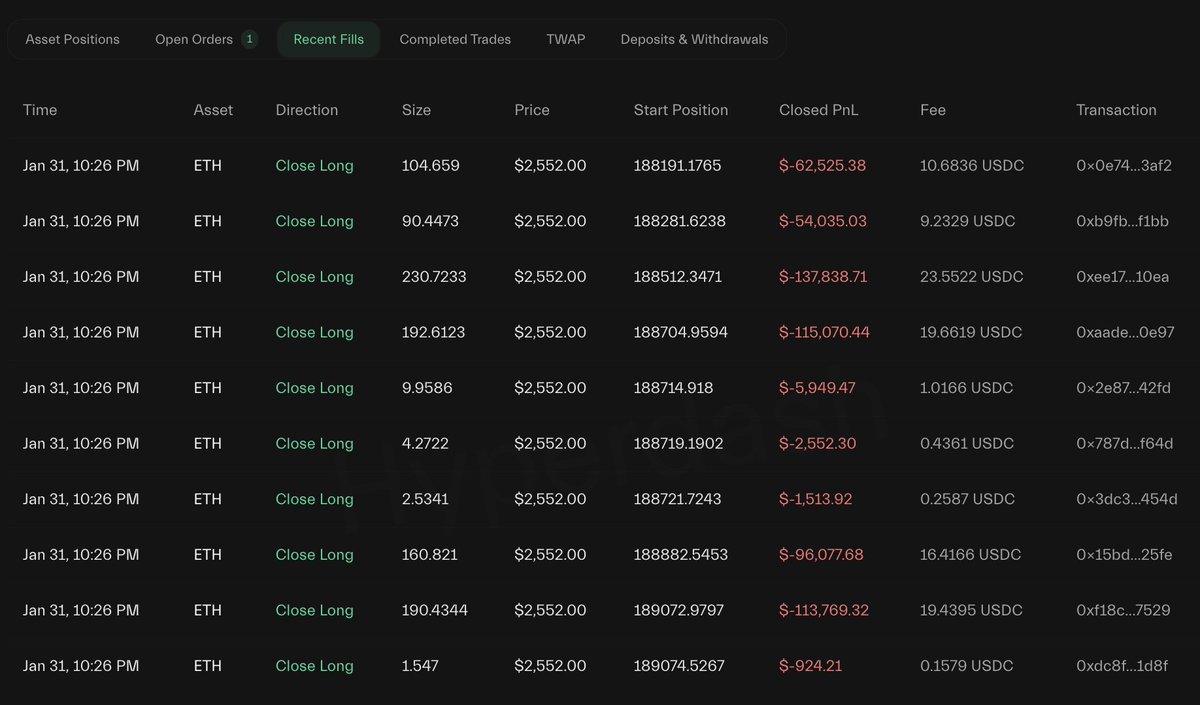1200x705 pixels.
Task: Open transaction 0x787d...f64d
Action: 1124,443
